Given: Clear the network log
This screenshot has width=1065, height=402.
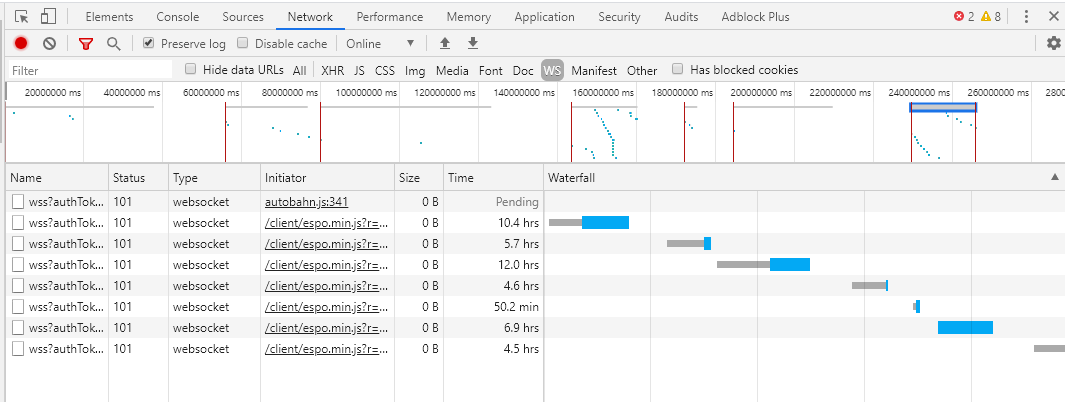Looking at the screenshot, I should point(49,44).
